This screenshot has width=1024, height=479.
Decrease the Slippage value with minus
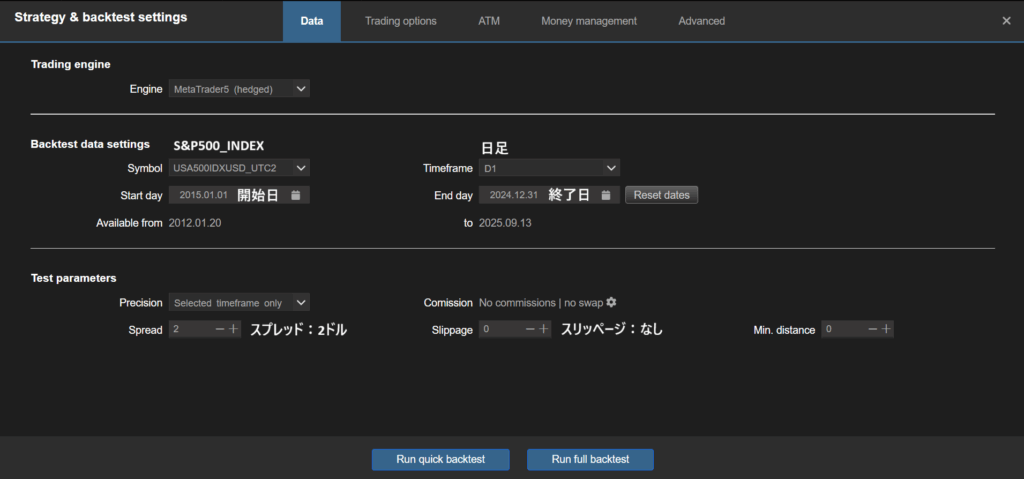point(530,329)
